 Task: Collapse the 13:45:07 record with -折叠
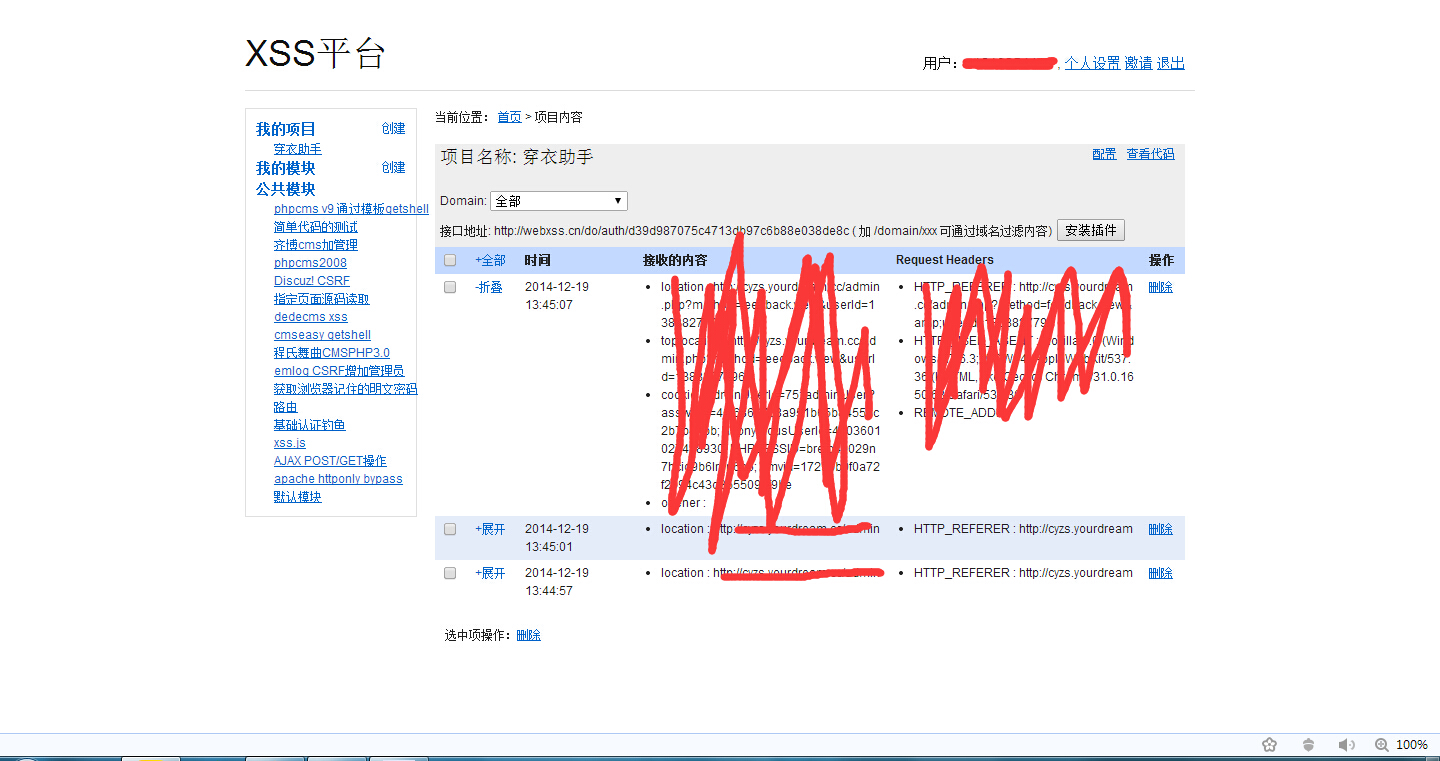489,287
